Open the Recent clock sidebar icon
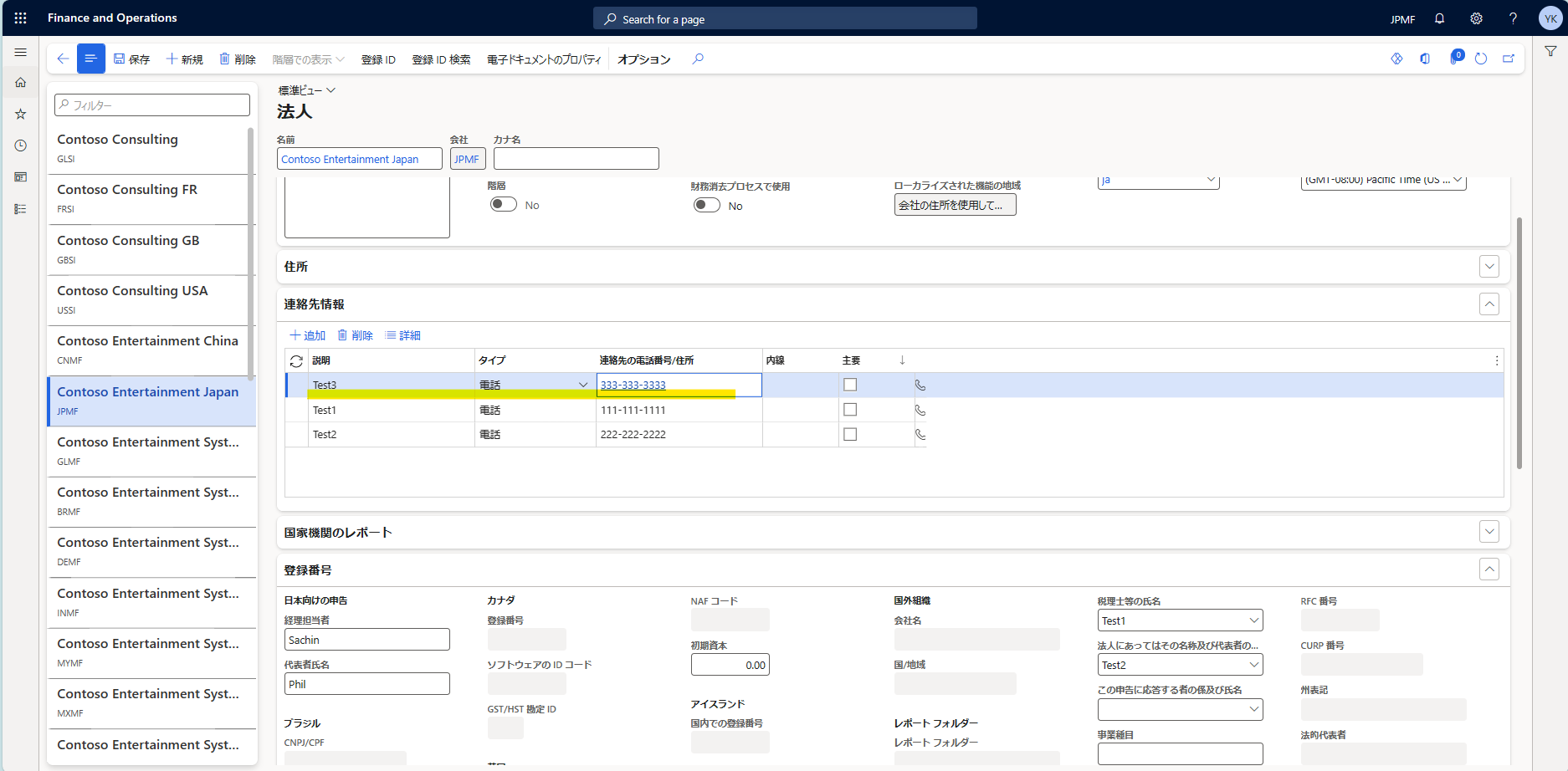The width and height of the screenshot is (1568, 771). [x=21, y=146]
